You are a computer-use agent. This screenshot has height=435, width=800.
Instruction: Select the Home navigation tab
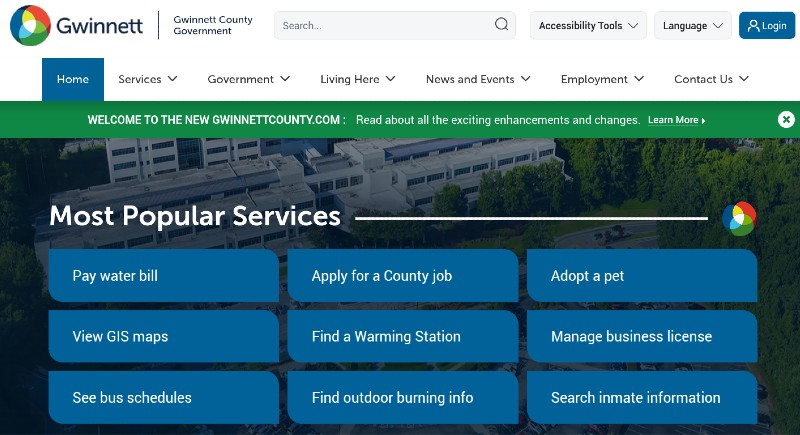[x=73, y=79]
